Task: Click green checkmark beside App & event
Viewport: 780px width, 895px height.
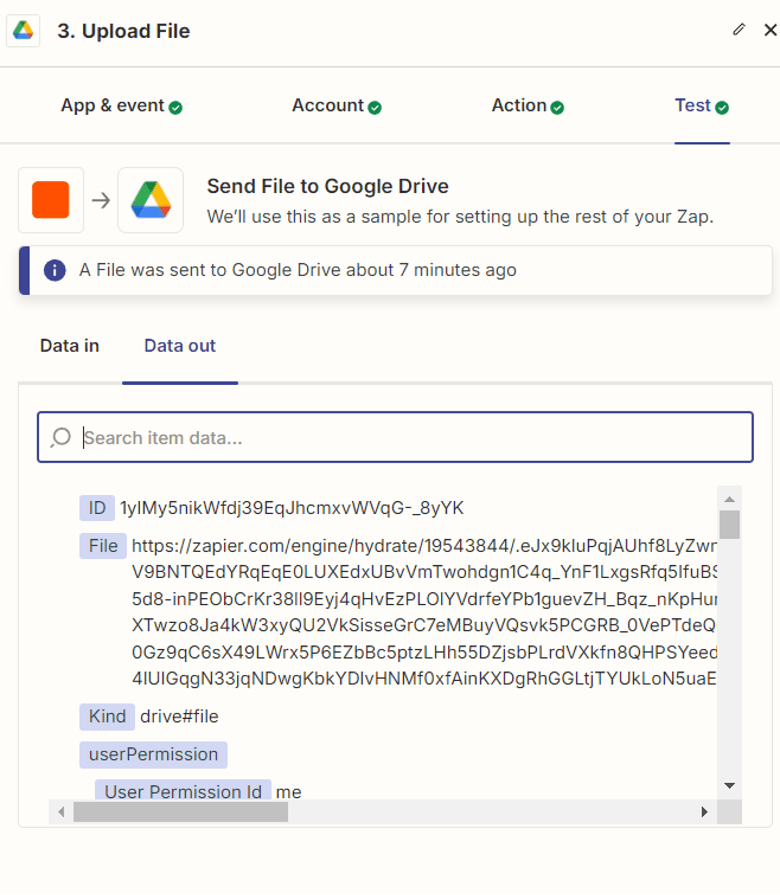Action: (176, 107)
